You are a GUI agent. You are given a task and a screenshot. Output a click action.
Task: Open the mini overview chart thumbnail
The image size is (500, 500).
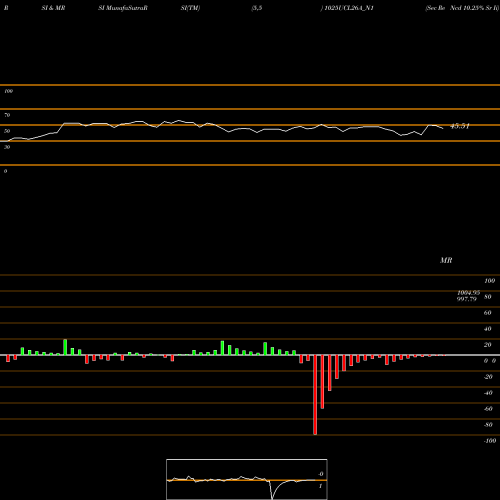[247, 479]
